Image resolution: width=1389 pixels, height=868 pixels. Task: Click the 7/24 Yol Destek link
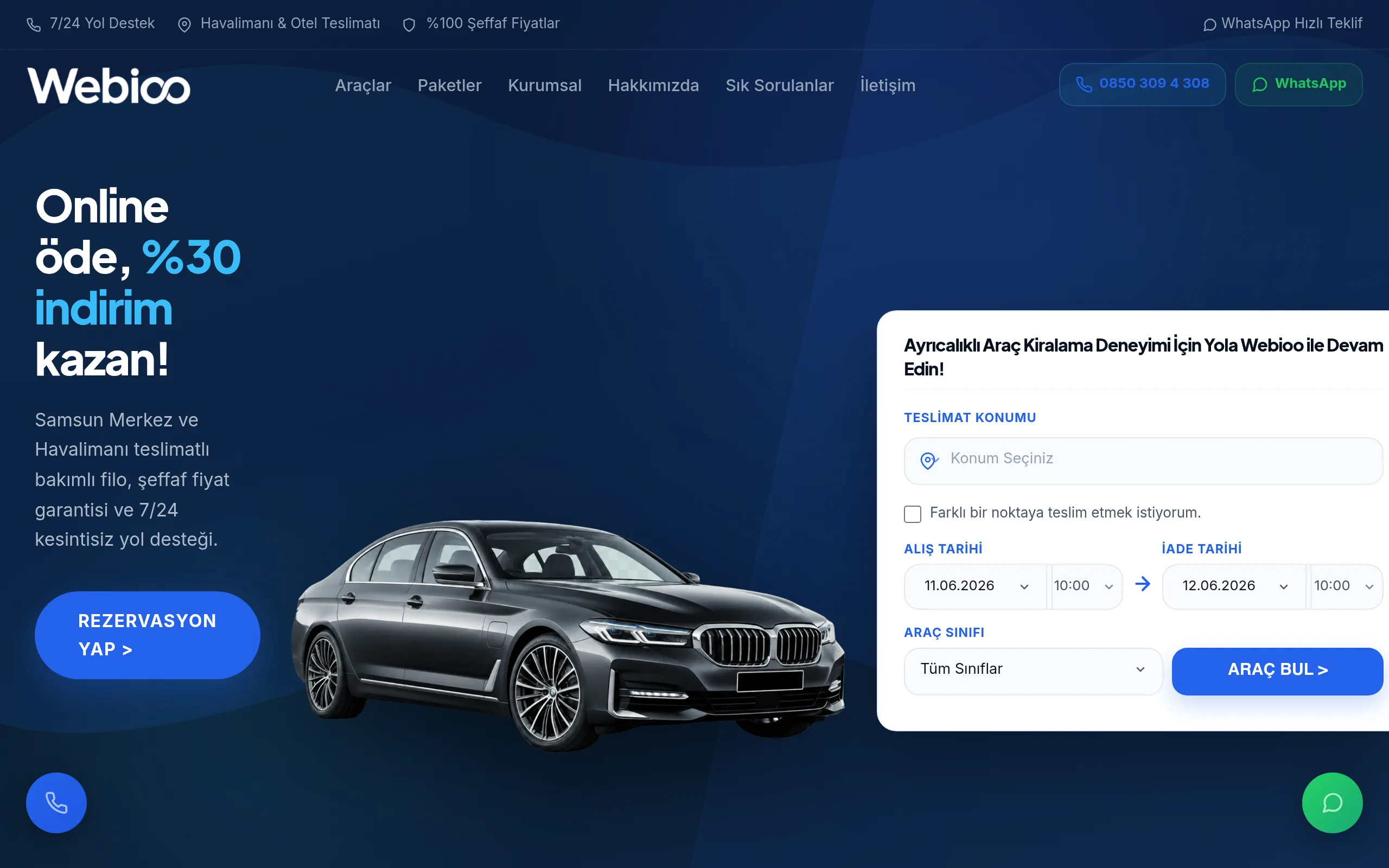pos(91,23)
